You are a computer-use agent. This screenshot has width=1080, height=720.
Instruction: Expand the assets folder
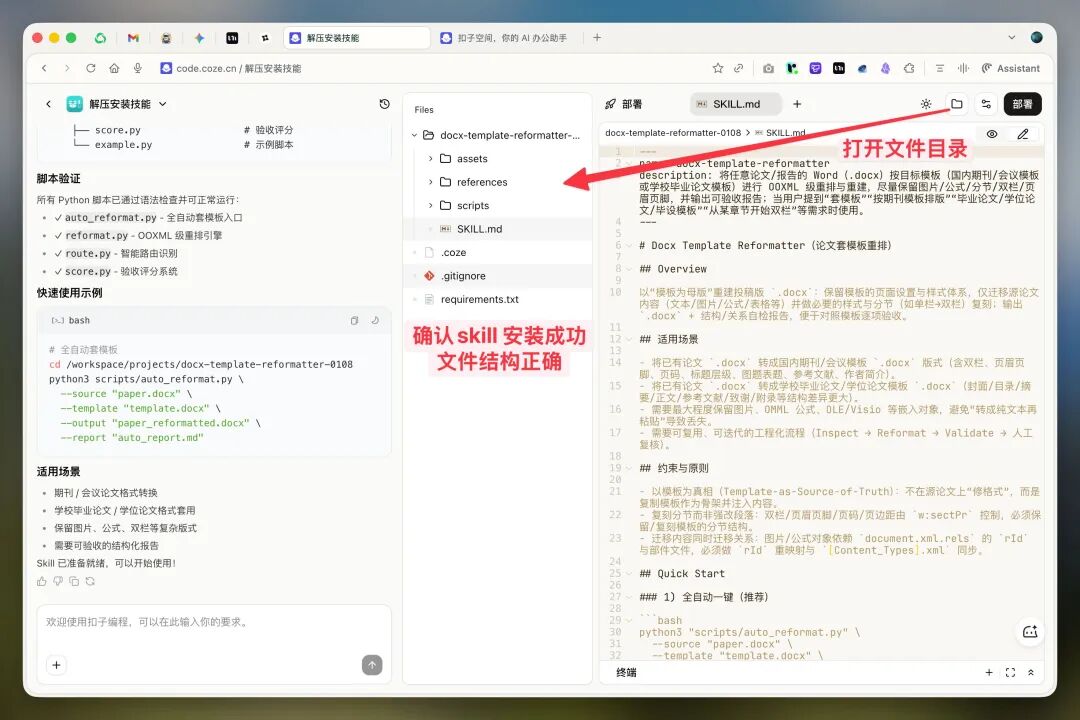coord(430,158)
